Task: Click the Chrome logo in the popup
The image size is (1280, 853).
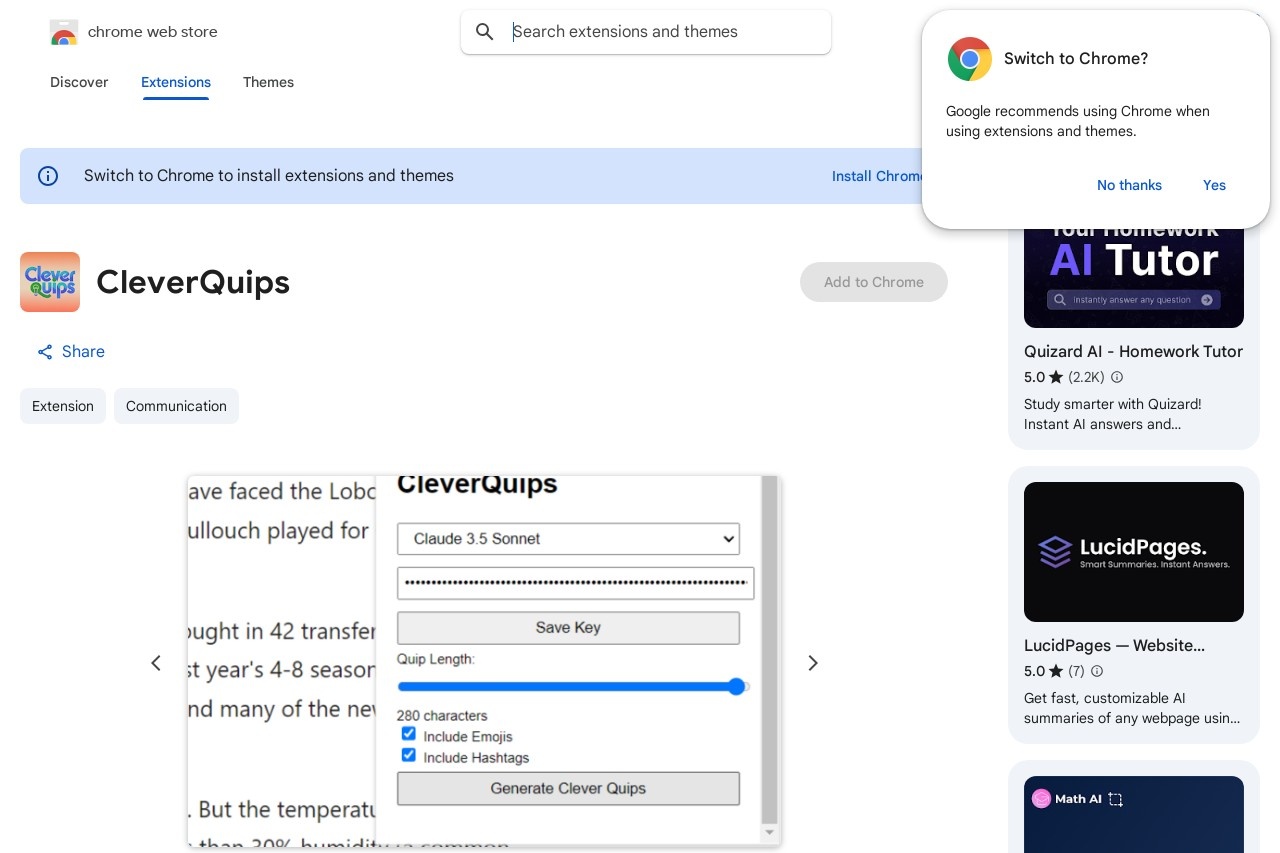Action: coord(970,59)
